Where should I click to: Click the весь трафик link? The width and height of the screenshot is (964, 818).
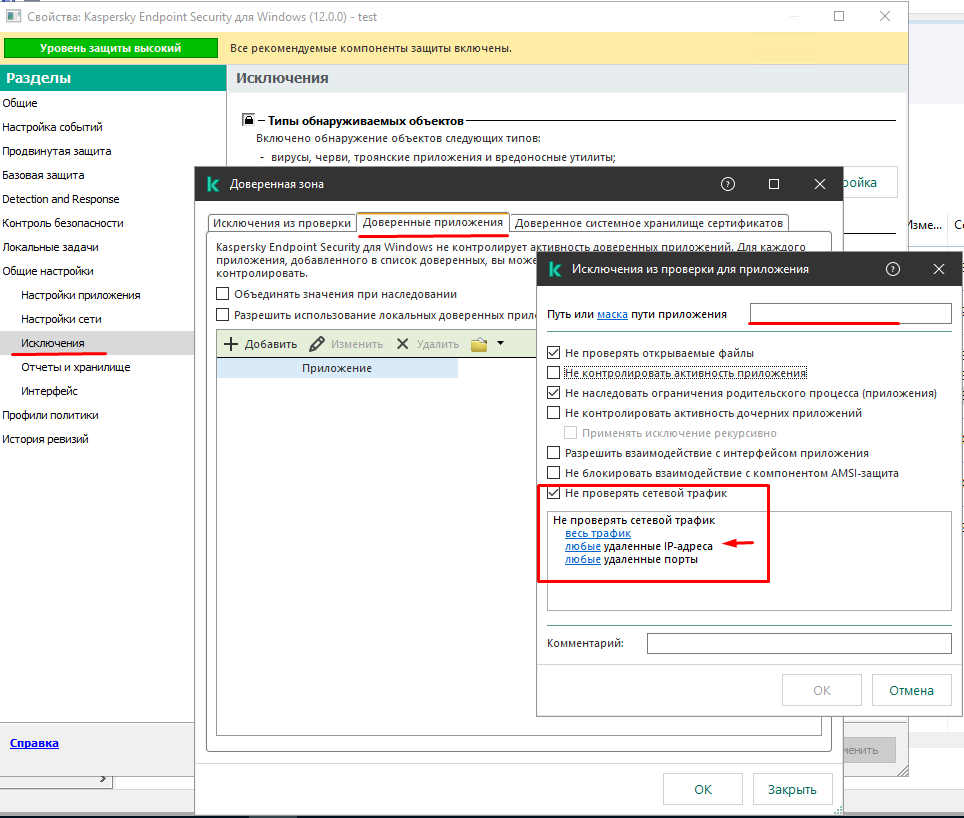pos(598,534)
